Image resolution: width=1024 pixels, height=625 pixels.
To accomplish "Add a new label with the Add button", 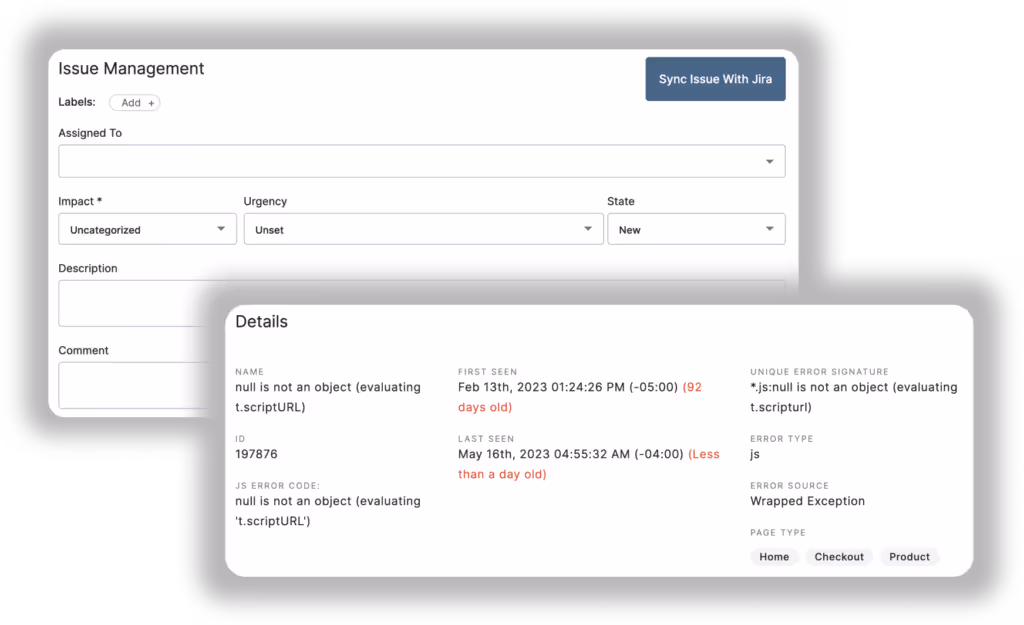I will (x=134, y=102).
